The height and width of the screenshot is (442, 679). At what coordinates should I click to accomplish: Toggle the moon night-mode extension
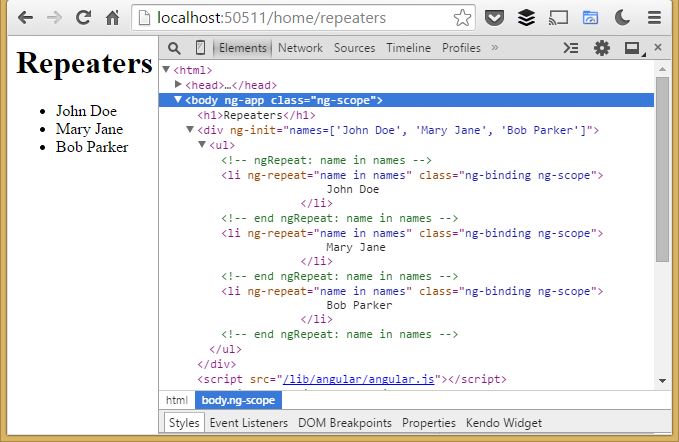click(x=622, y=18)
